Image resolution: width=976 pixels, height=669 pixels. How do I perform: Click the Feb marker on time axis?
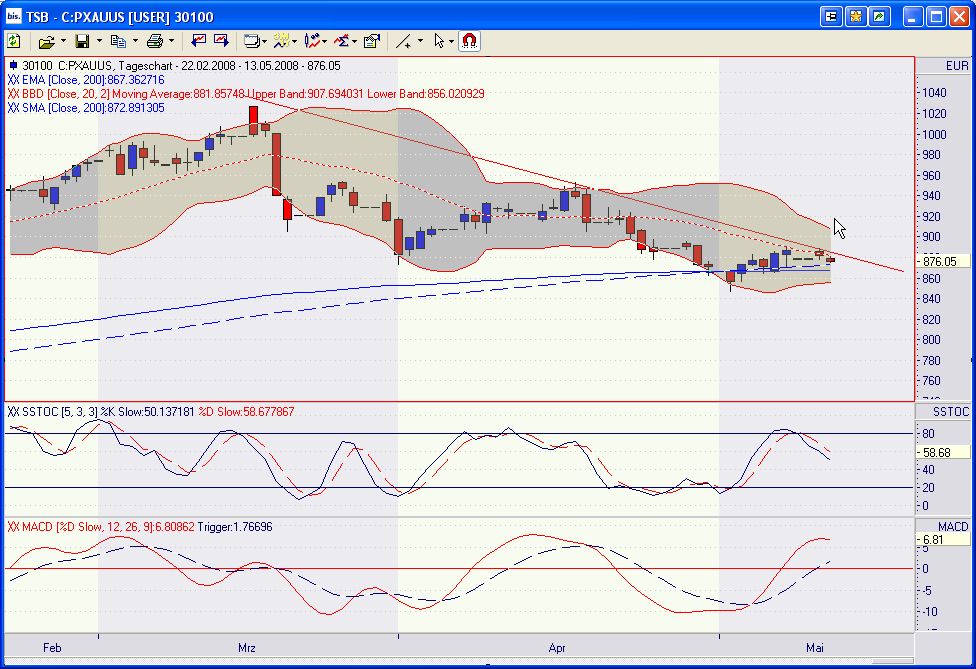pyautogui.click(x=52, y=648)
